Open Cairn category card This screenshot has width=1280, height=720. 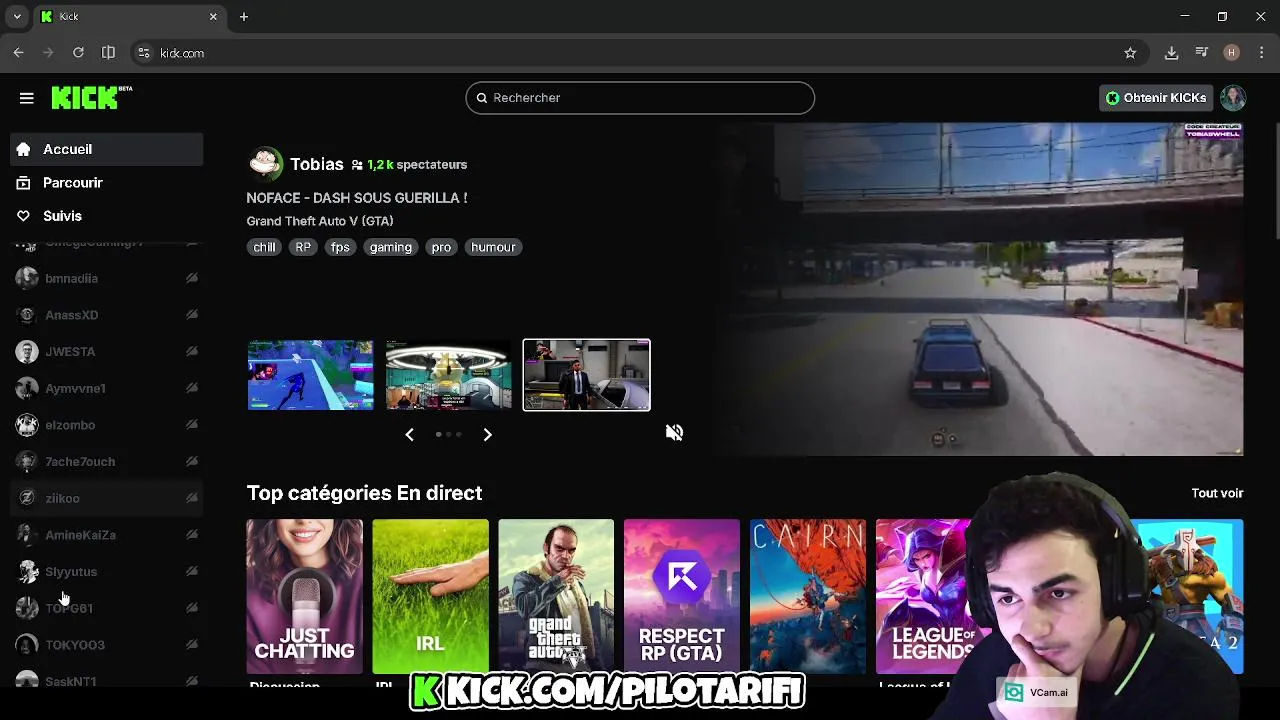(x=808, y=596)
